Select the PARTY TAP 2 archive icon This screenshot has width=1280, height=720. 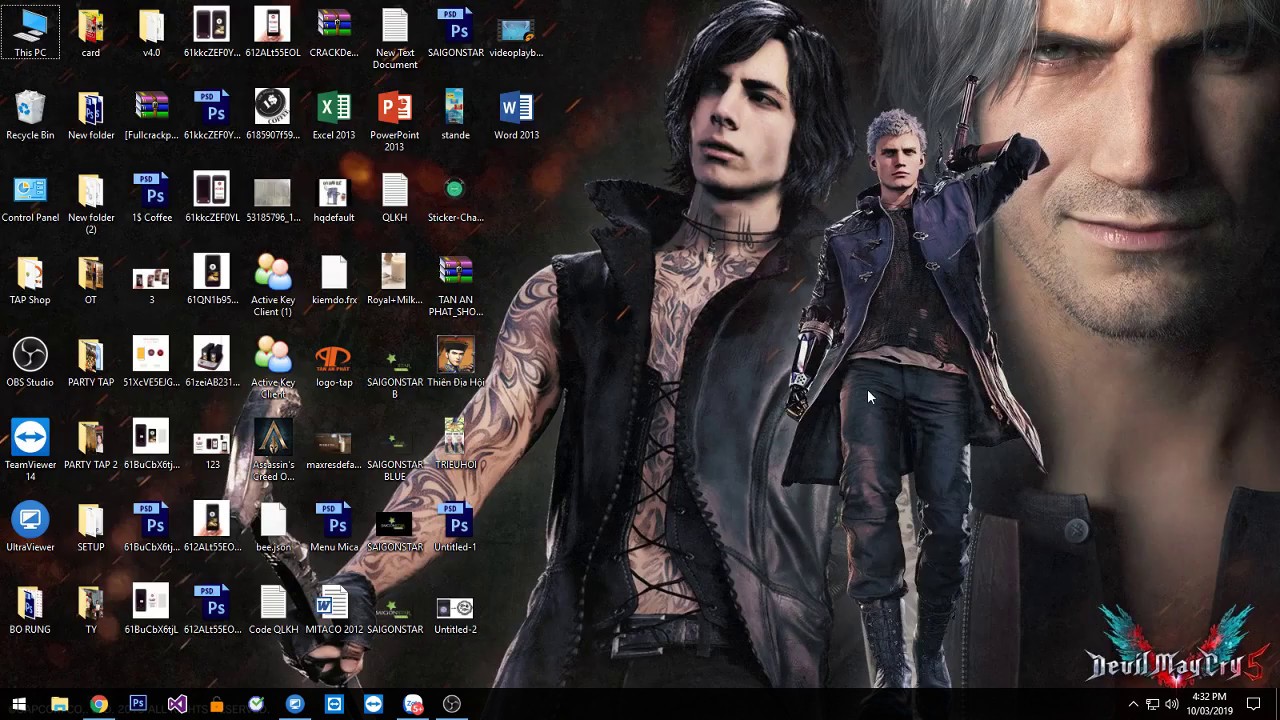[91, 445]
